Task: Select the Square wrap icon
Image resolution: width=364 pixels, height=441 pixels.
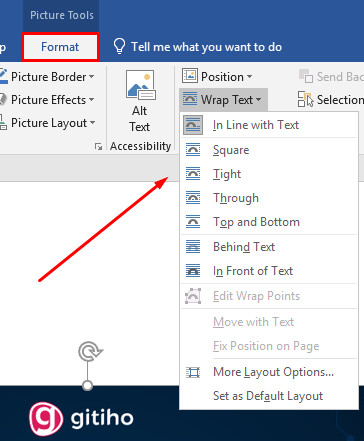Action: 193,150
